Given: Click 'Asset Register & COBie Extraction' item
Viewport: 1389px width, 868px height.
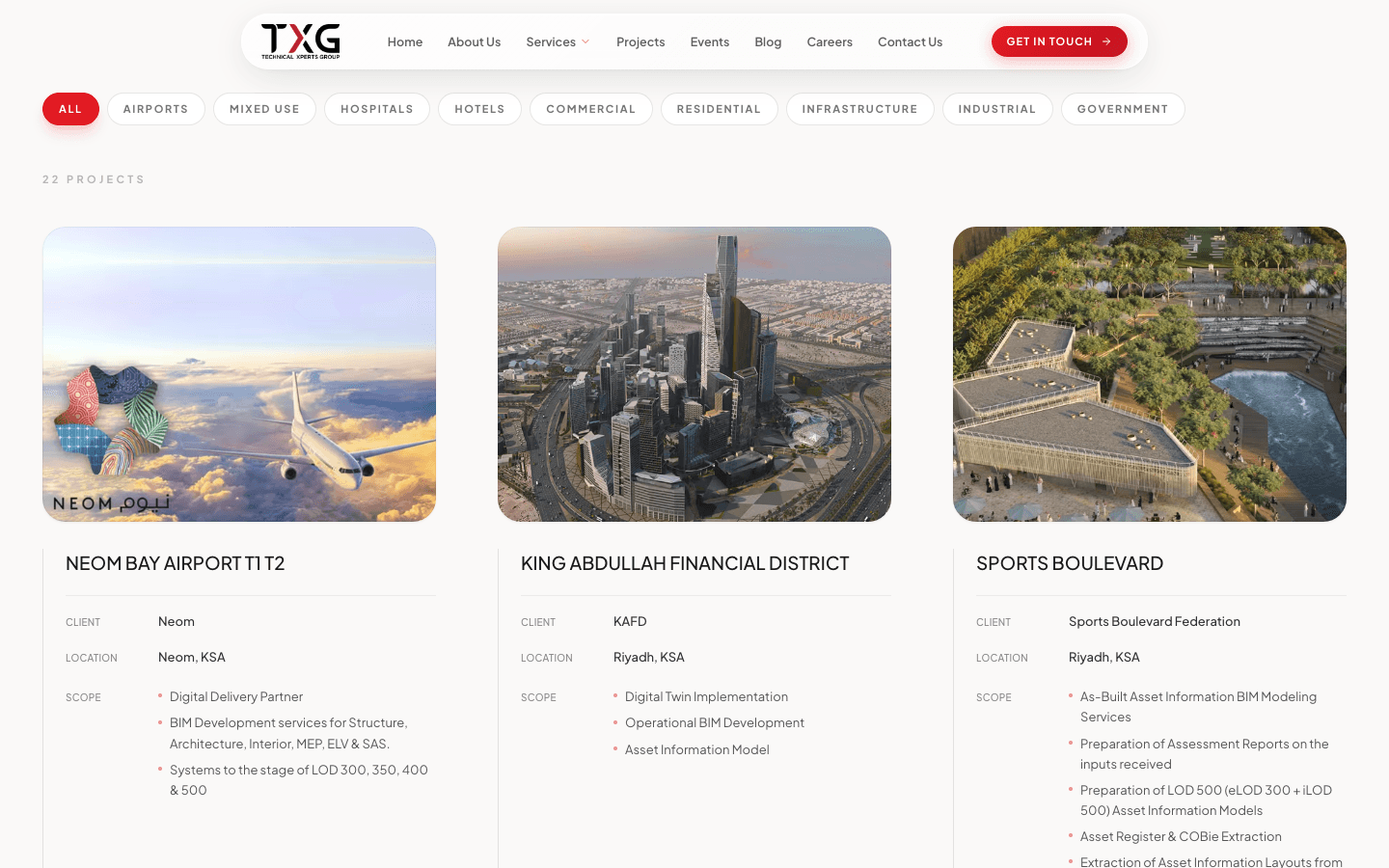Looking at the screenshot, I should click(1181, 836).
